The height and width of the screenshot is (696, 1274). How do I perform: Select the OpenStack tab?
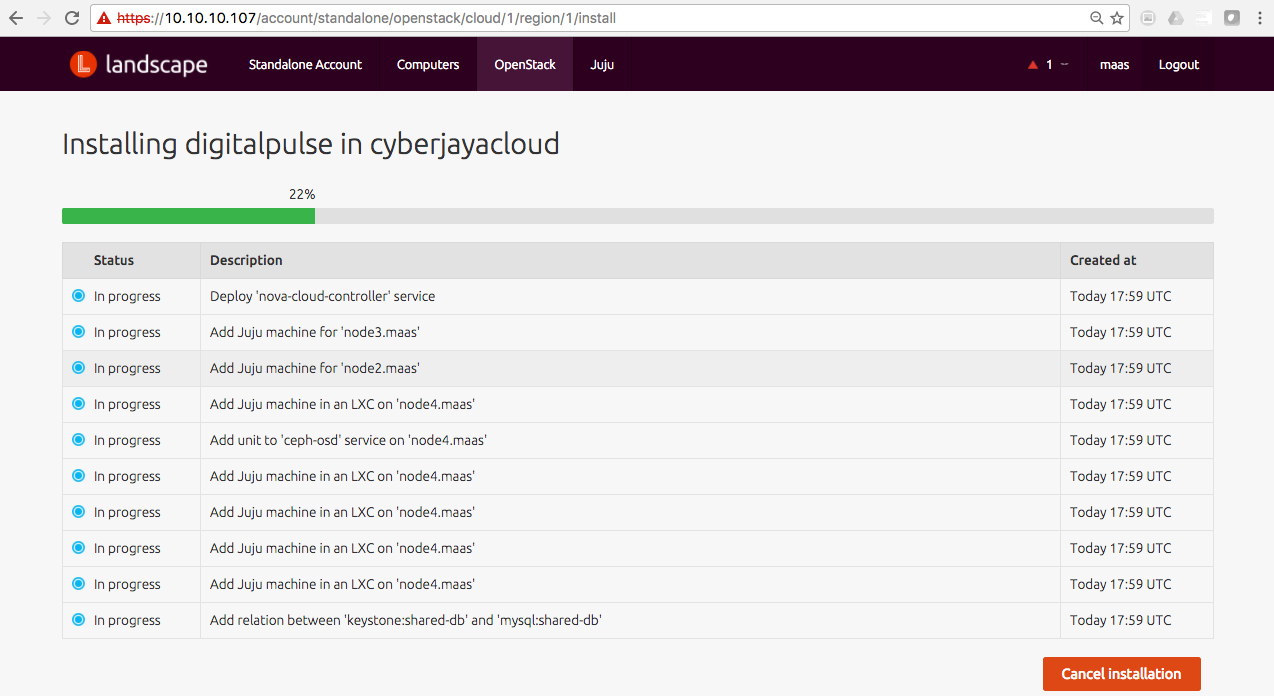click(x=525, y=64)
